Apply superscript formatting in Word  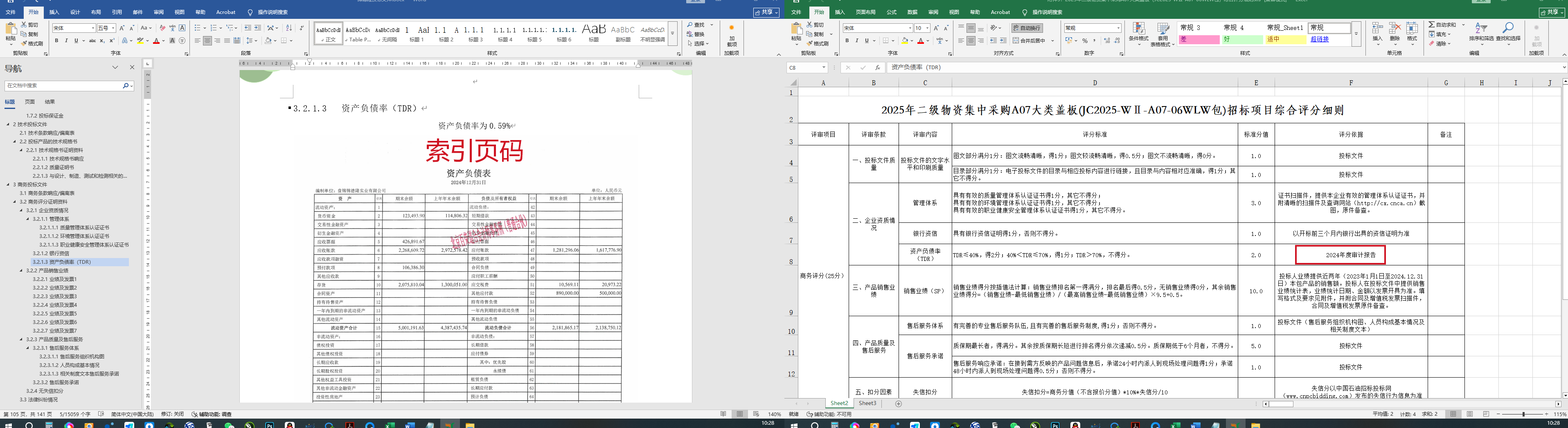[x=112, y=41]
